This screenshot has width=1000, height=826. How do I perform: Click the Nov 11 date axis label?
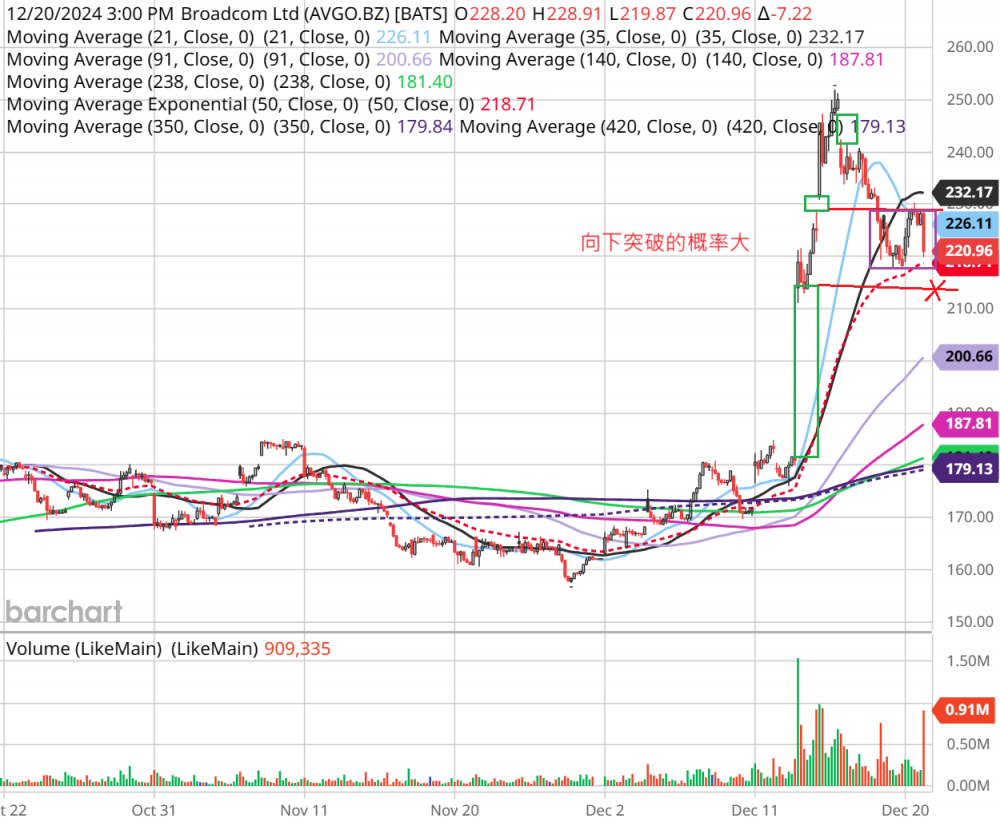tap(304, 810)
